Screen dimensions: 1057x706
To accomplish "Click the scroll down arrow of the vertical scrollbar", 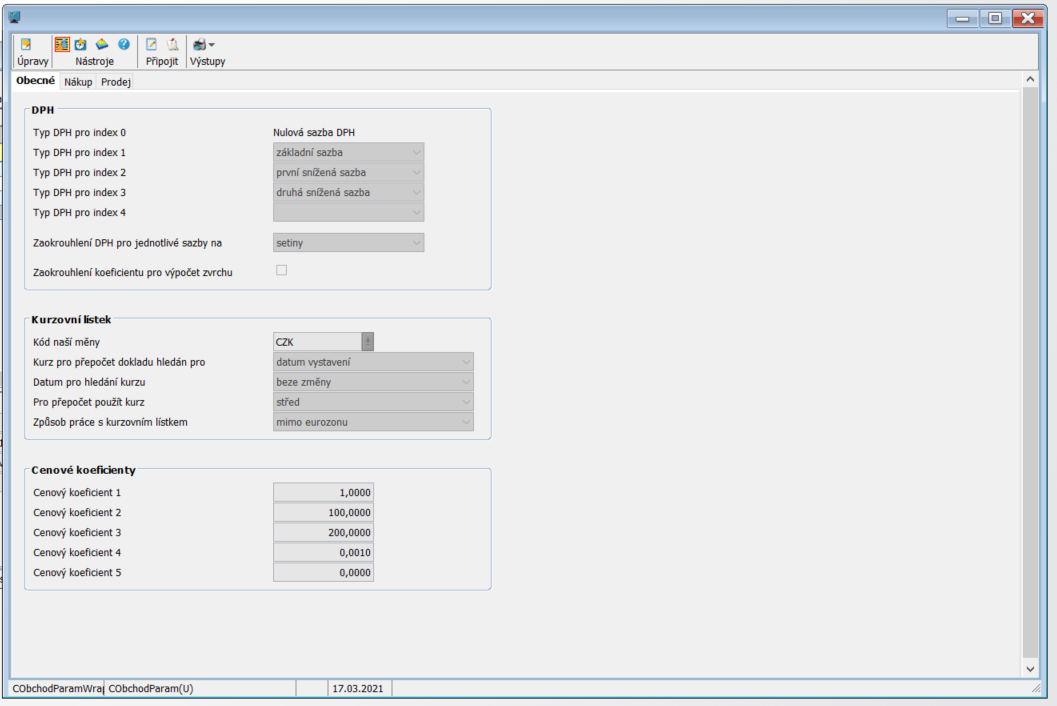I will [1031, 668].
